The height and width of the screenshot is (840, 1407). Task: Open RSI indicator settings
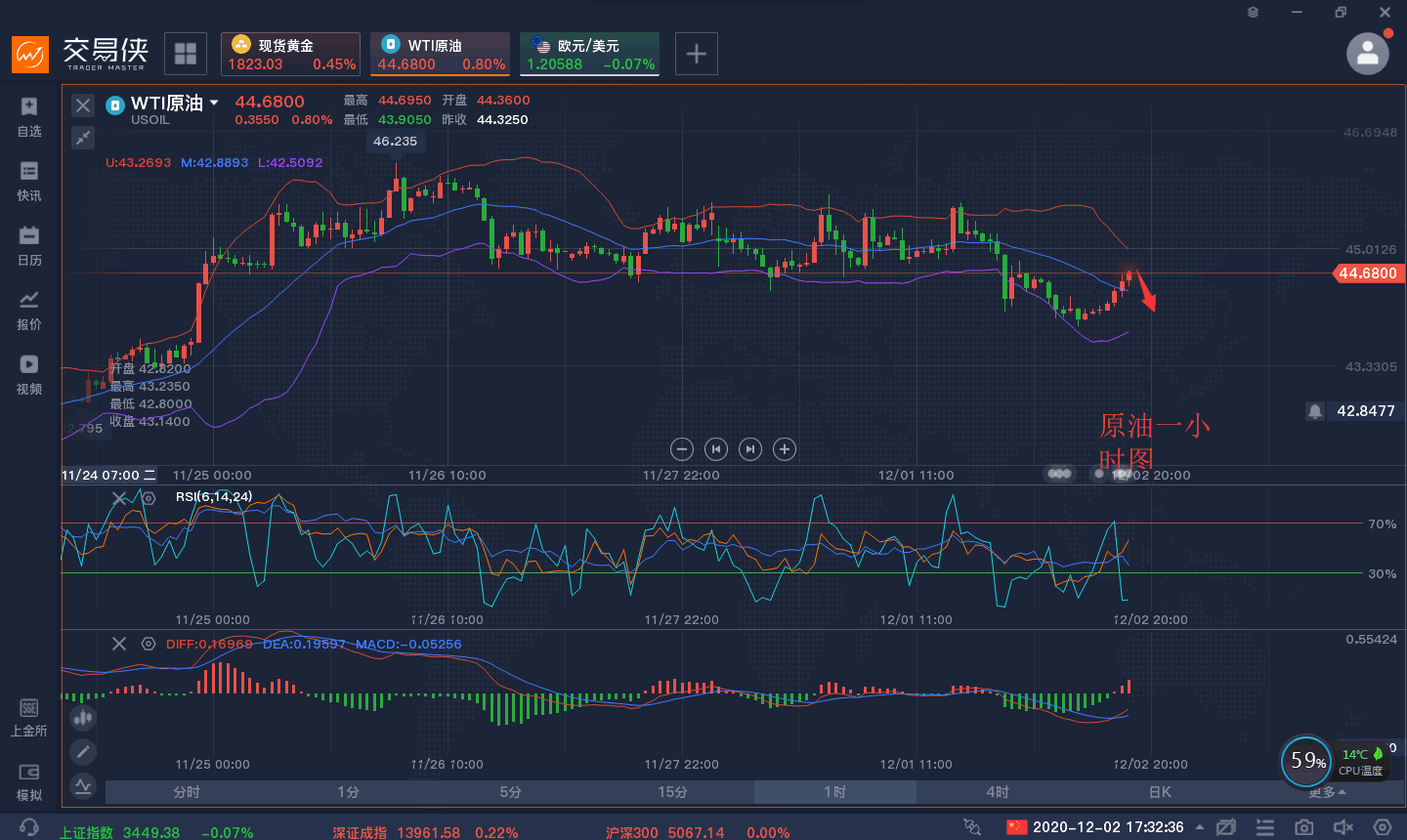(149, 498)
